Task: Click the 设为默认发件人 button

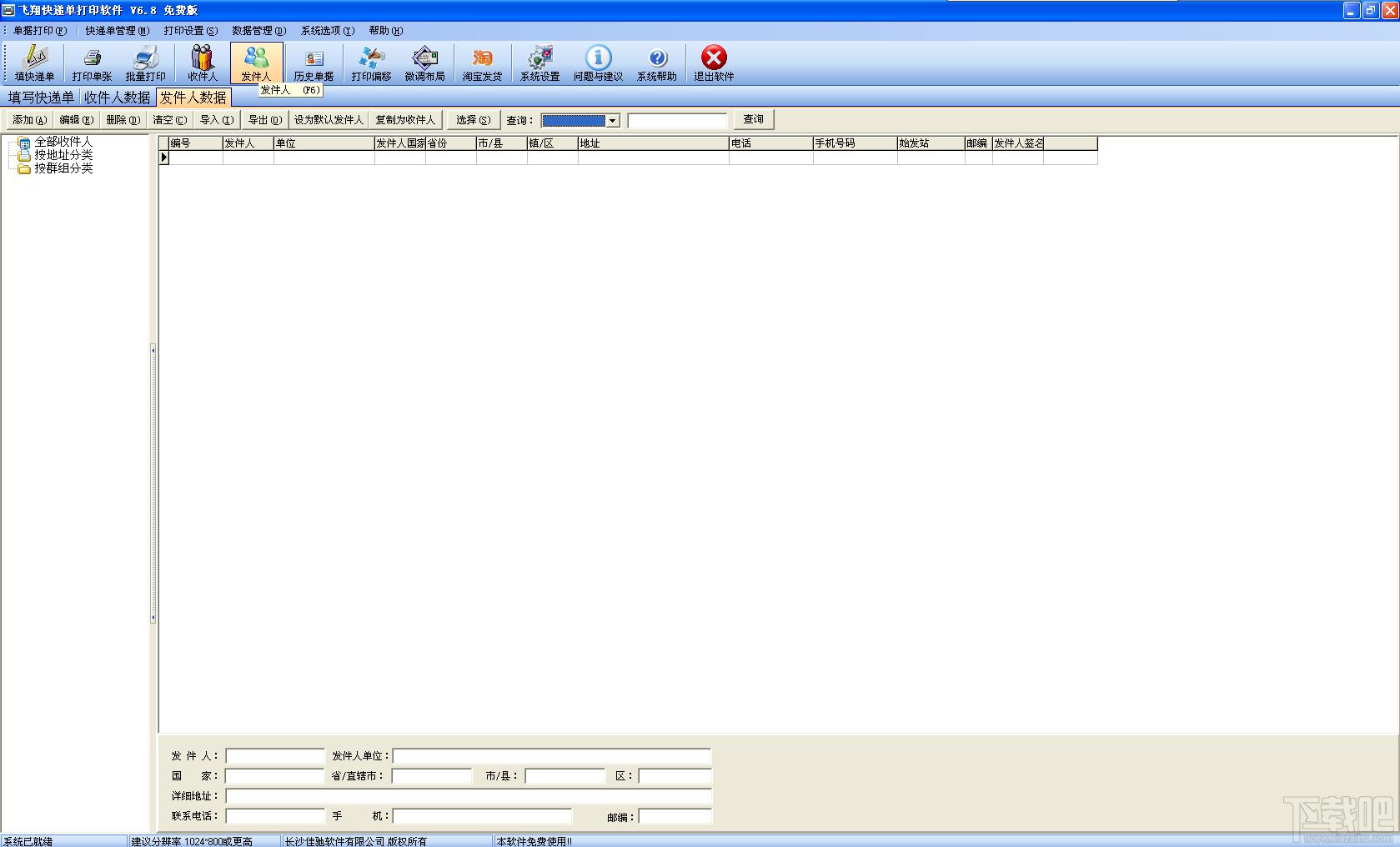Action: tap(329, 120)
